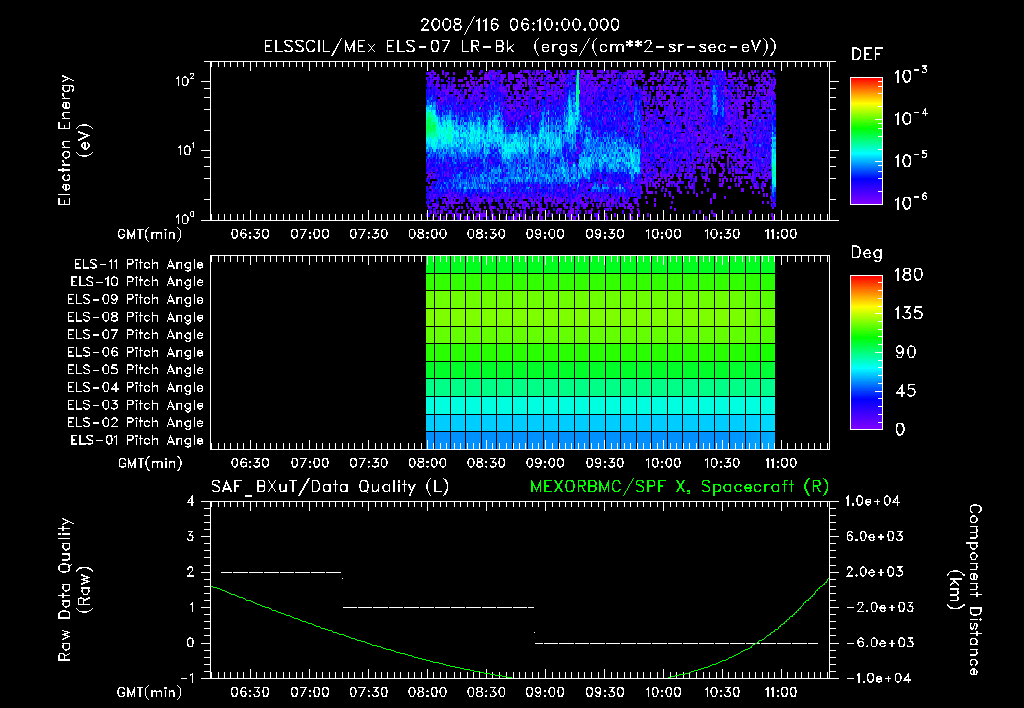Click the 10^-3 DEF scale value
The image size is (1024, 708).
(x=910, y=76)
